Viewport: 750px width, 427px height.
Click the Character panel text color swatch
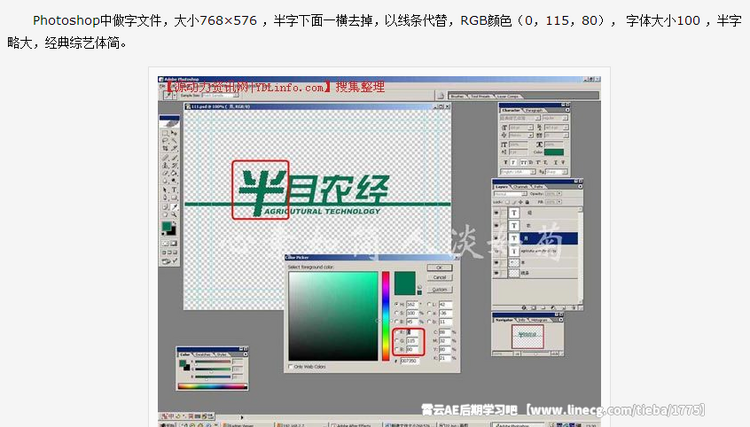click(x=554, y=152)
